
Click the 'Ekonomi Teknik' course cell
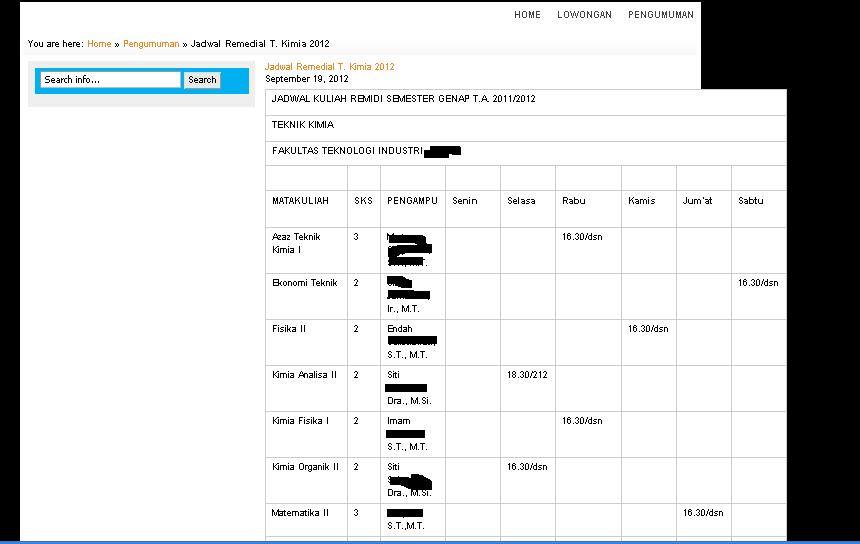tap(305, 283)
